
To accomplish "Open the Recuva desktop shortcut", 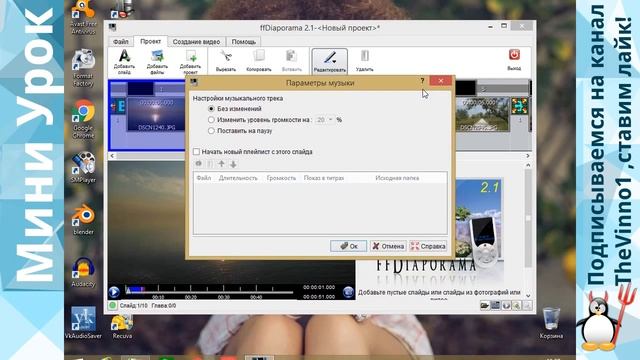I will point(122,327).
